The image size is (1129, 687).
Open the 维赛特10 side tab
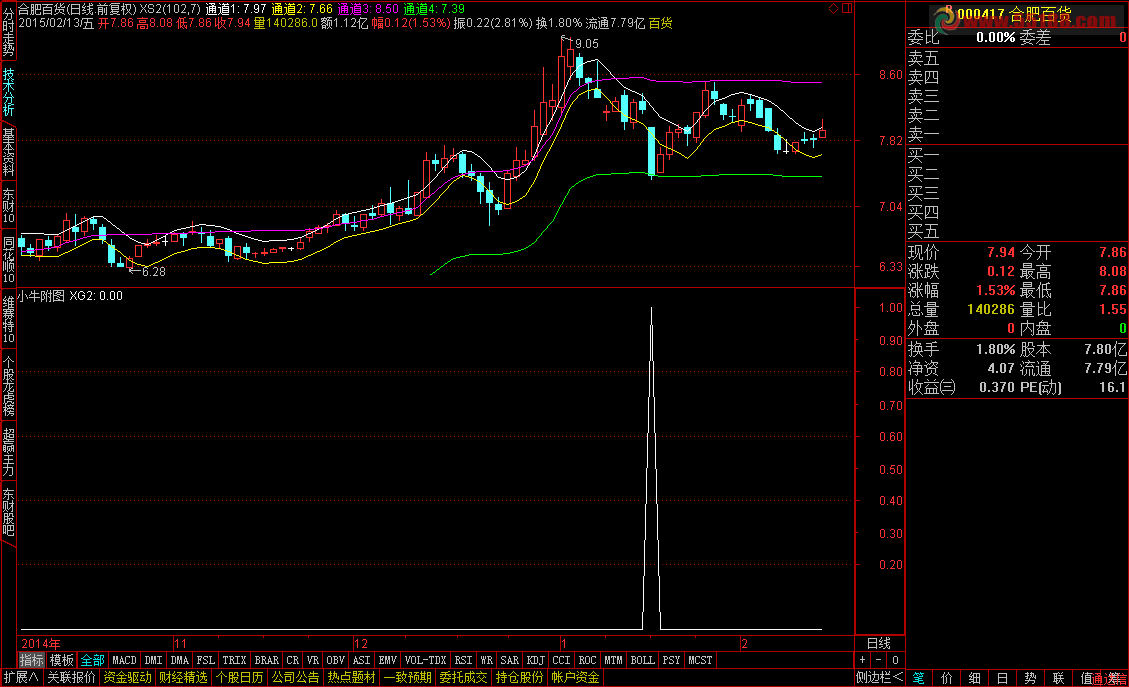pos(8,320)
